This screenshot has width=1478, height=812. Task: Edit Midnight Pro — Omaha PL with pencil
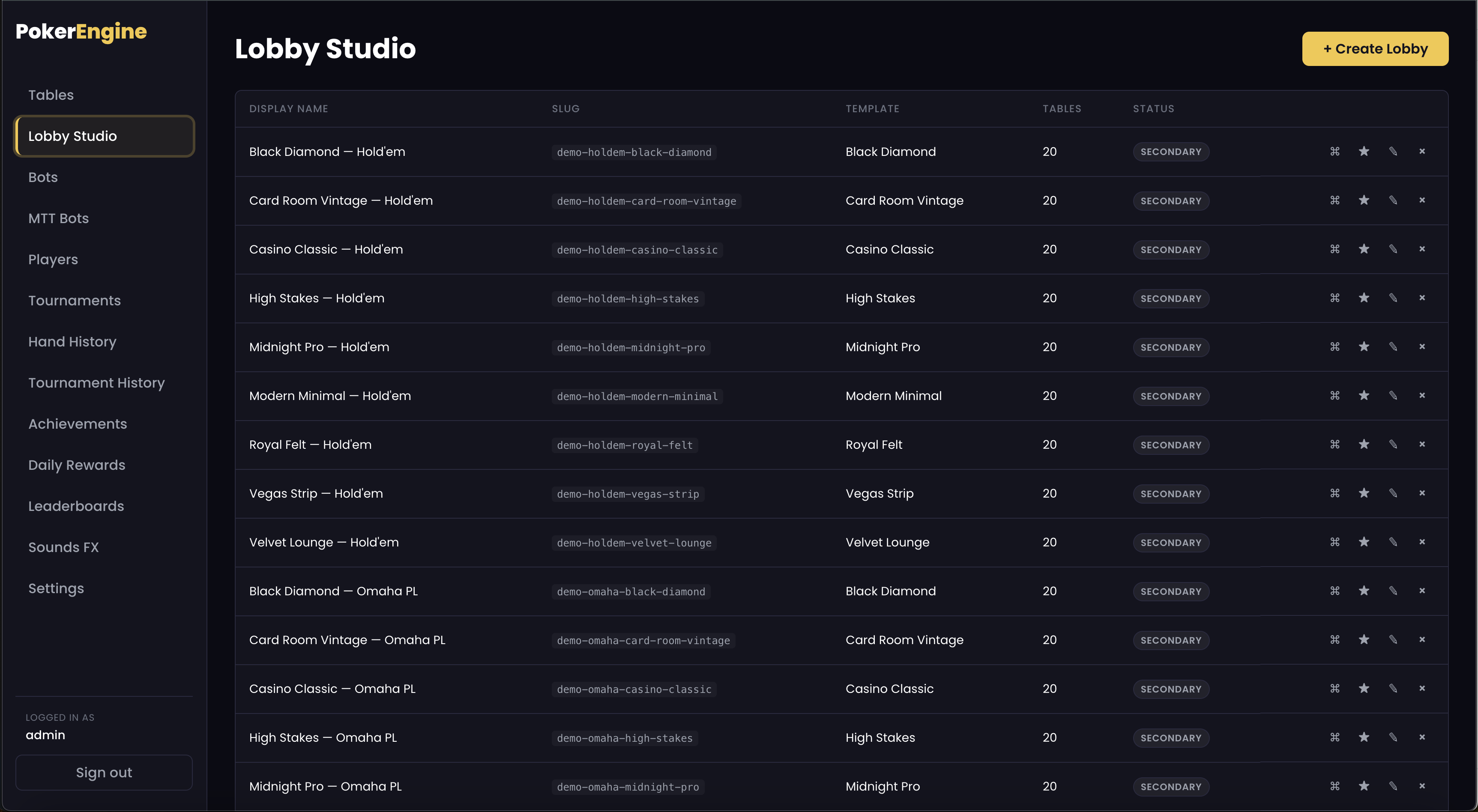[1393, 785]
